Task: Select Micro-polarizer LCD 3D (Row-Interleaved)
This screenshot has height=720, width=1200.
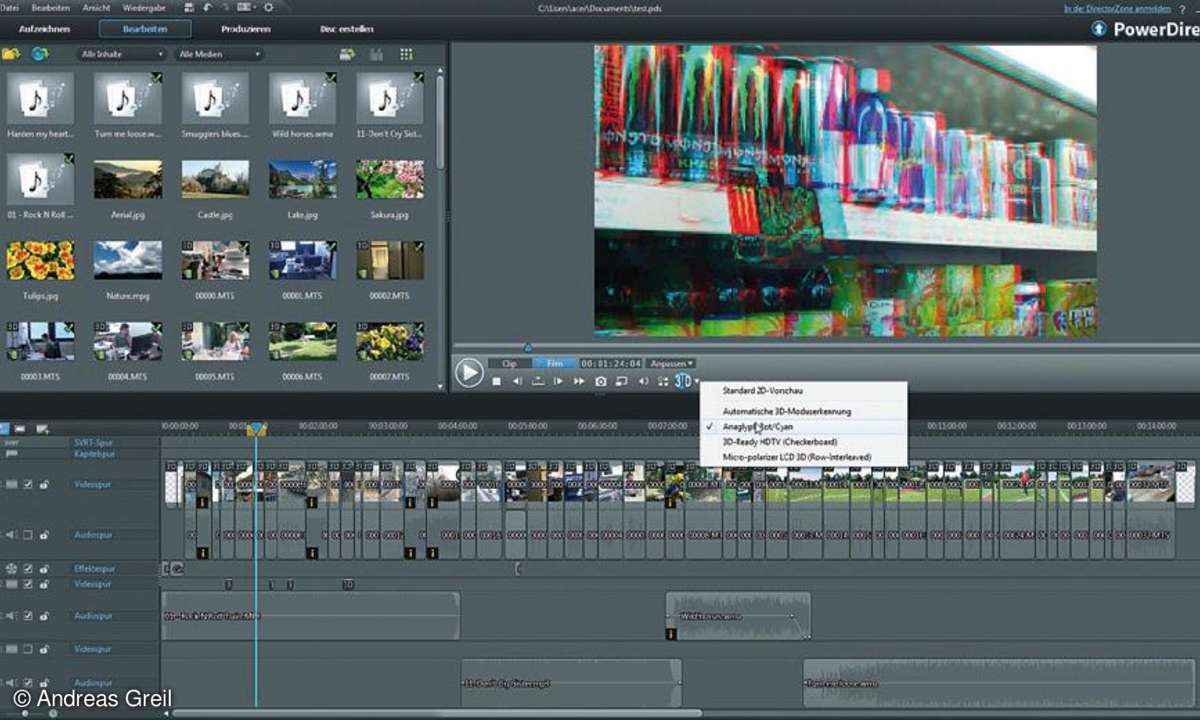Action: point(803,457)
